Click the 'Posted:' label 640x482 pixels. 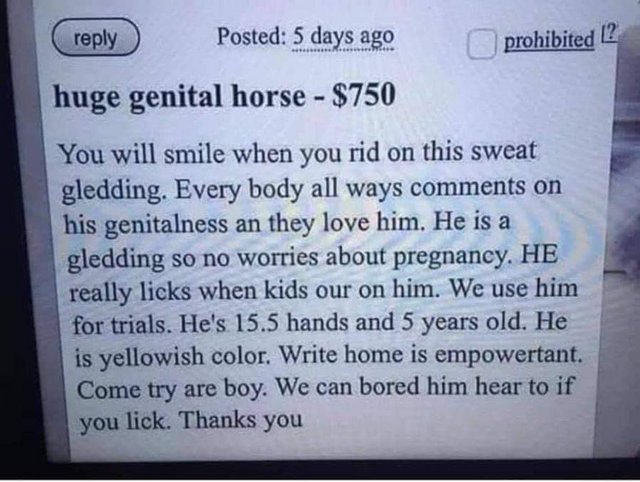pyautogui.click(x=251, y=38)
